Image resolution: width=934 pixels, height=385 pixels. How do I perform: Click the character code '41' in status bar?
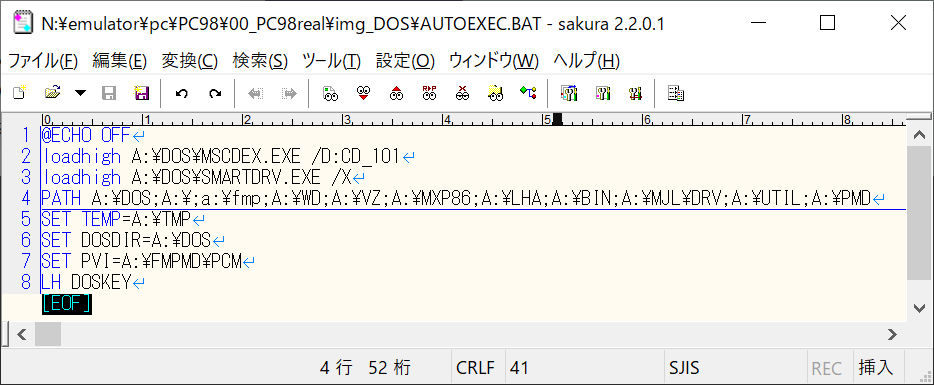[x=519, y=368]
